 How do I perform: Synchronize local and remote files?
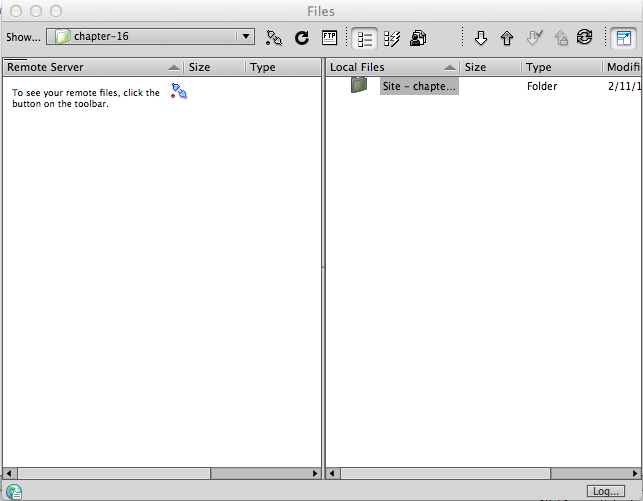585,38
